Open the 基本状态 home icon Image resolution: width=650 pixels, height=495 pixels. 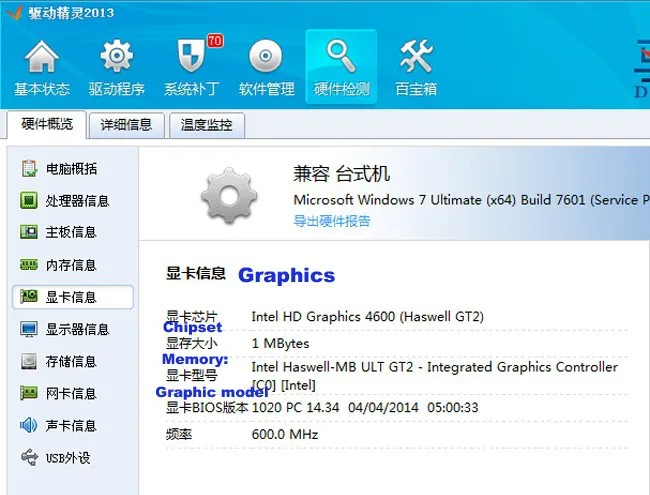(41, 56)
